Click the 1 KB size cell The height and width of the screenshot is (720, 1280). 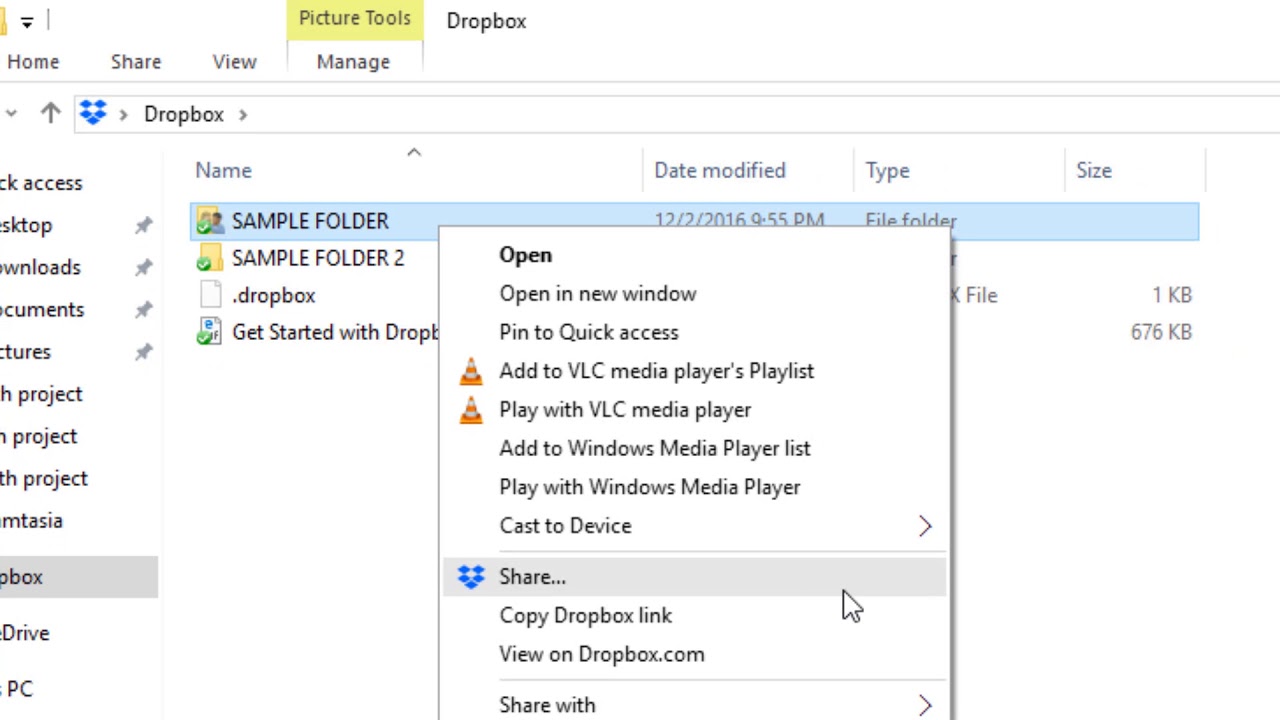(1171, 295)
